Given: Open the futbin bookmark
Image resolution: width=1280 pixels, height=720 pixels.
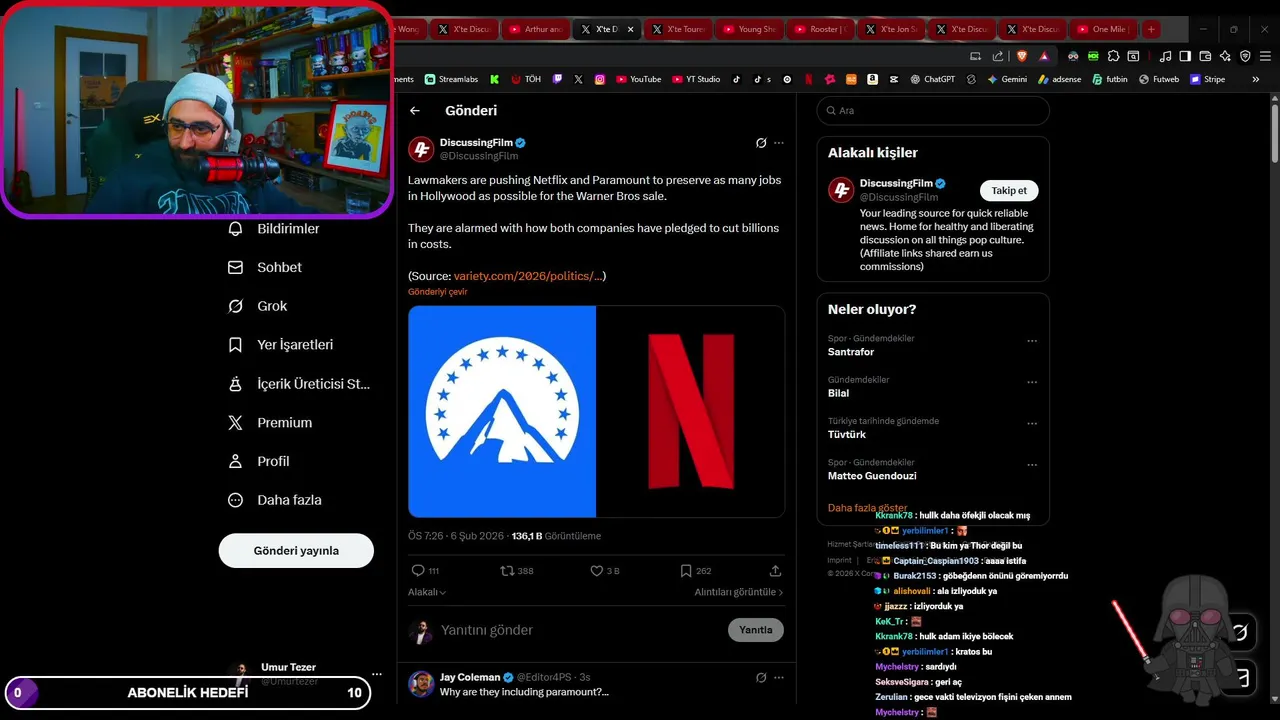Looking at the screenshot, I should (x=1110, y=79).
